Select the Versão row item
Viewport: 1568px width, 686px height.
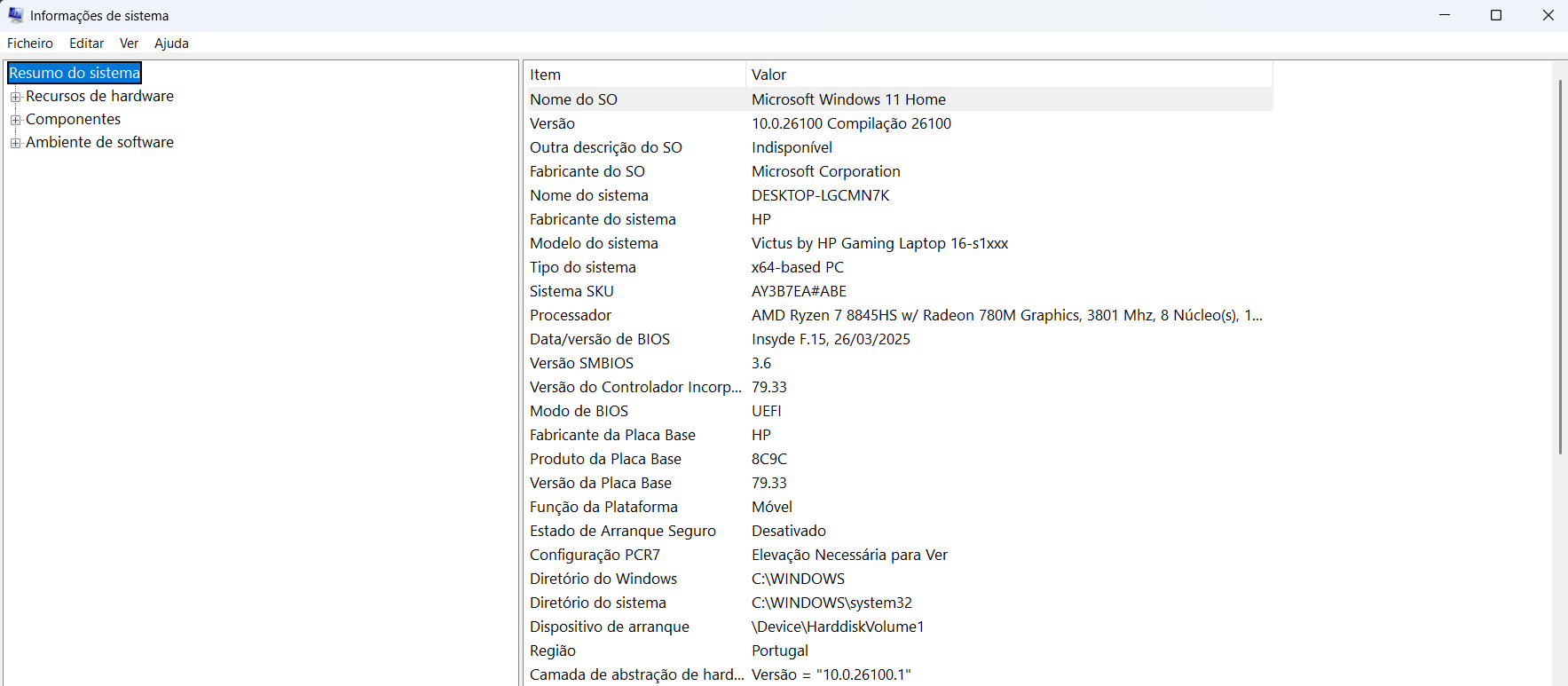[552, 123]
